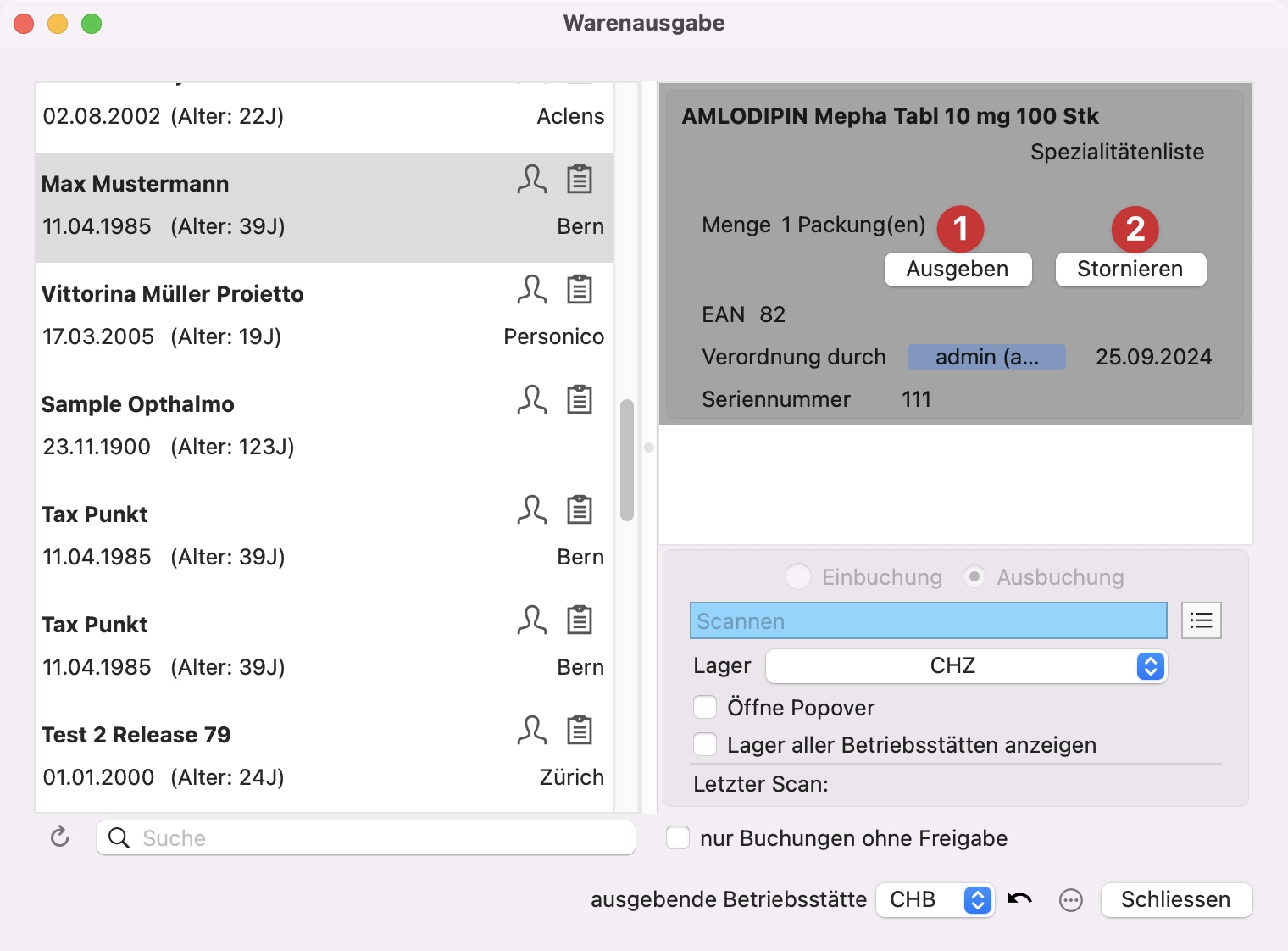Click the Seriennummer value 111
Viewport: 1288px width, 951px height.
coord(916,399)
